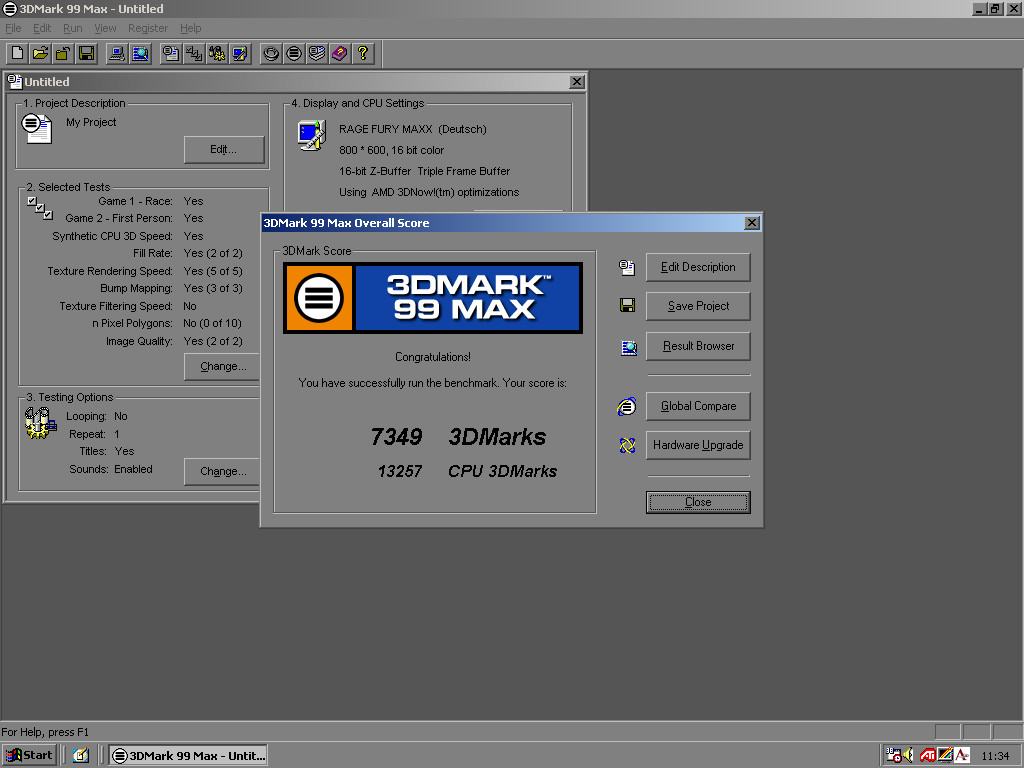Click the 11:34 taskbar clock
Viewport: 1024px width, 768px height.
[x=995, y=756]
